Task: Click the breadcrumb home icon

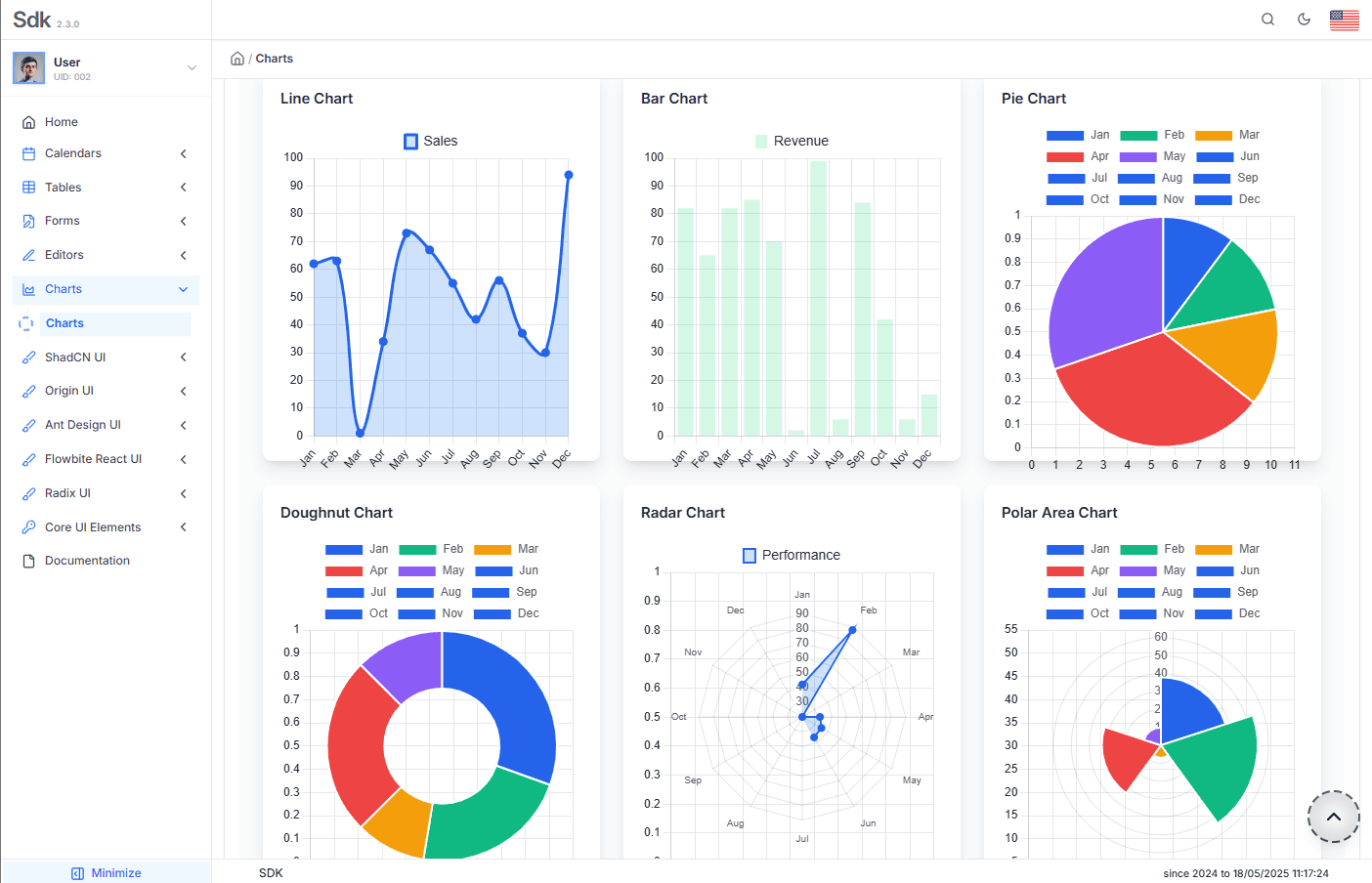Action: pos(237,58)
